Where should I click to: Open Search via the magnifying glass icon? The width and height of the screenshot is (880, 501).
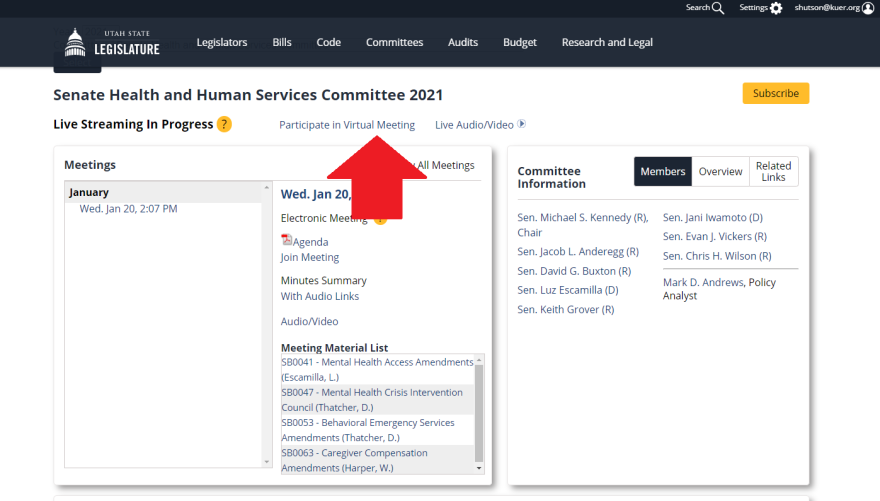[x=718, y=8]
